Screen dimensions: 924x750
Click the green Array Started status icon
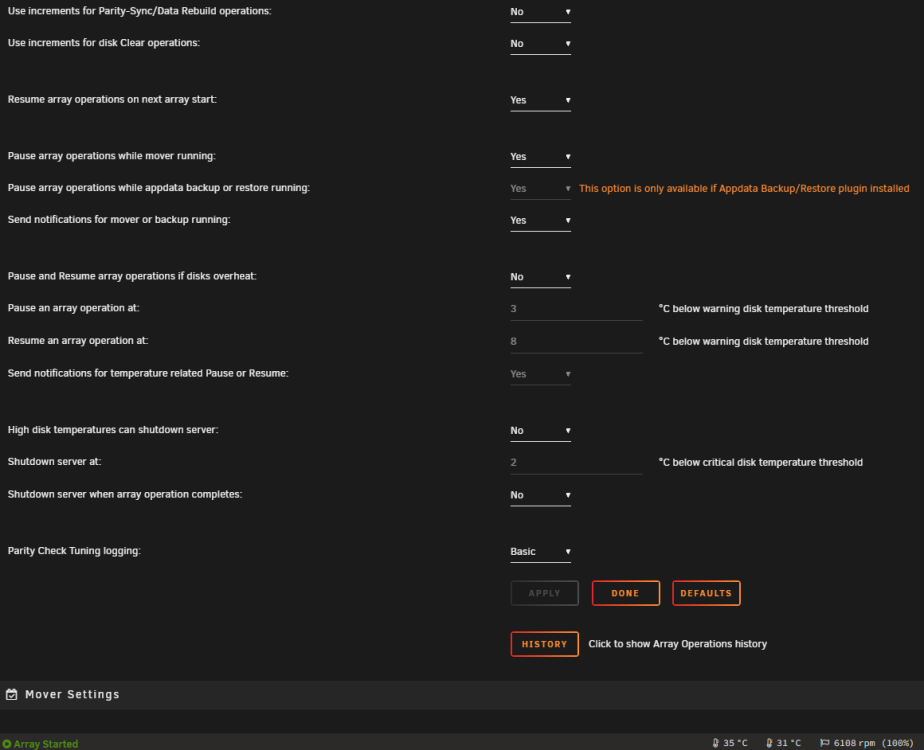6,744
